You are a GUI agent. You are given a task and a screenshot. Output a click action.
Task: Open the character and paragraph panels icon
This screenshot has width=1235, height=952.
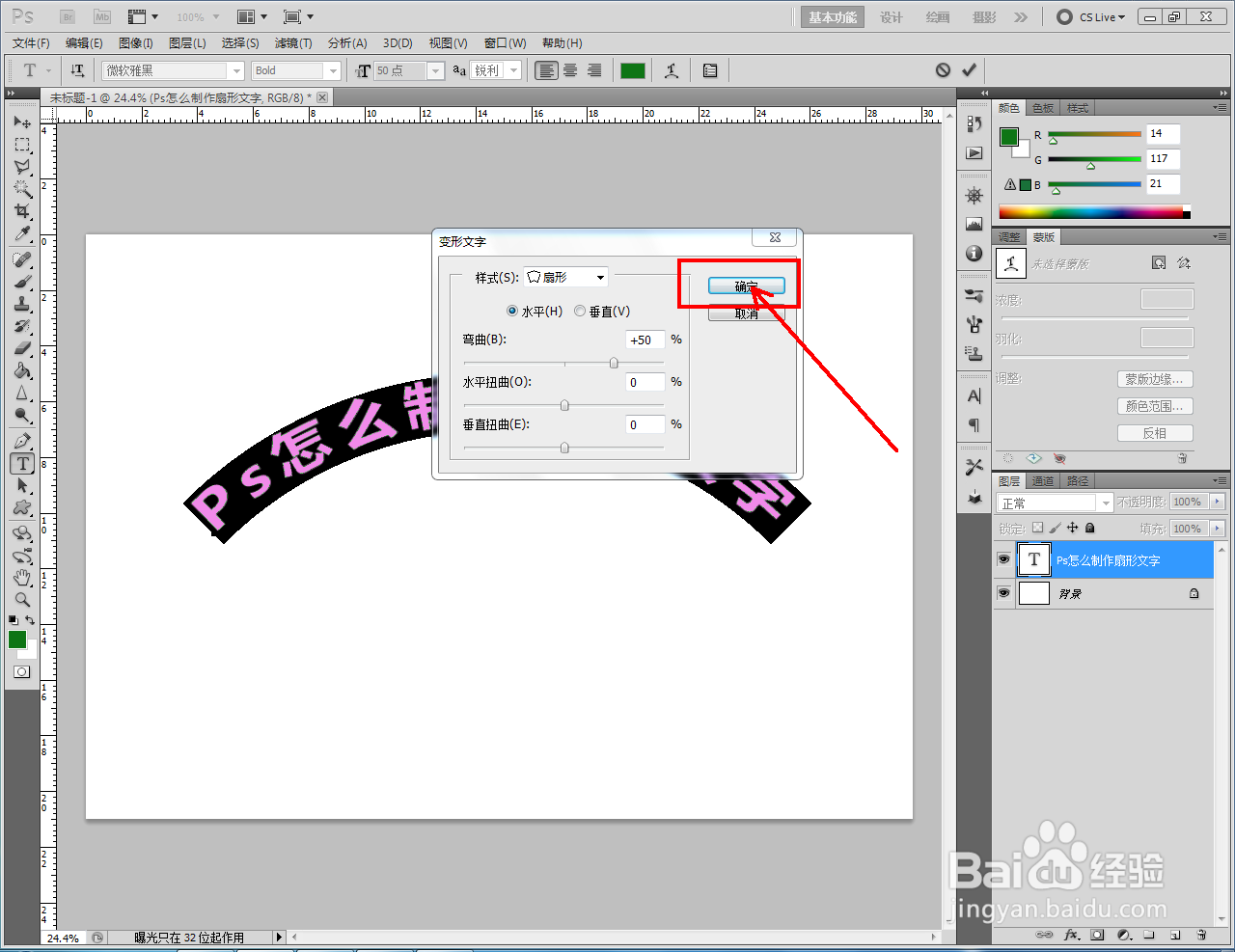[710, 70]
